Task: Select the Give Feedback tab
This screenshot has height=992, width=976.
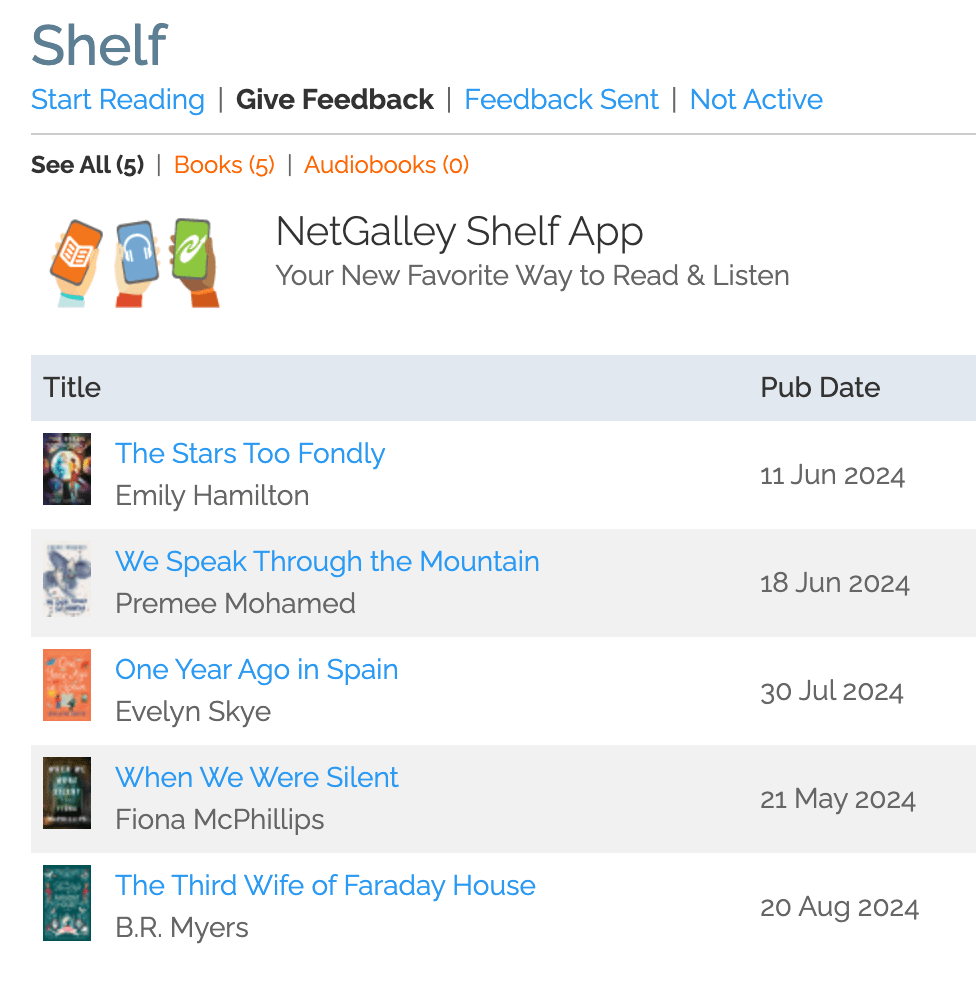Action: click(x=335, y=100)
